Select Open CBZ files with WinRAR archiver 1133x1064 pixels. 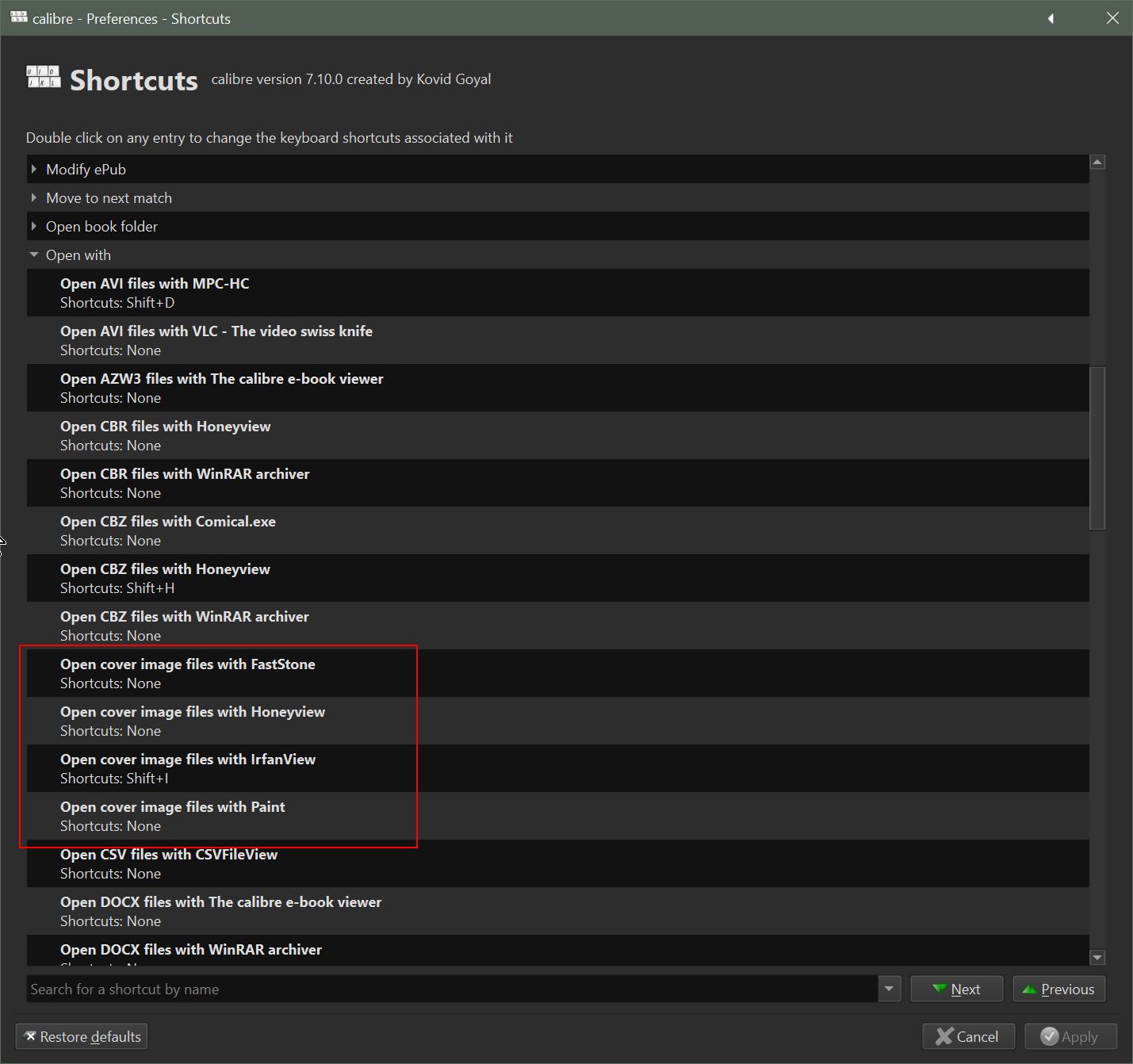pos(558,626)
